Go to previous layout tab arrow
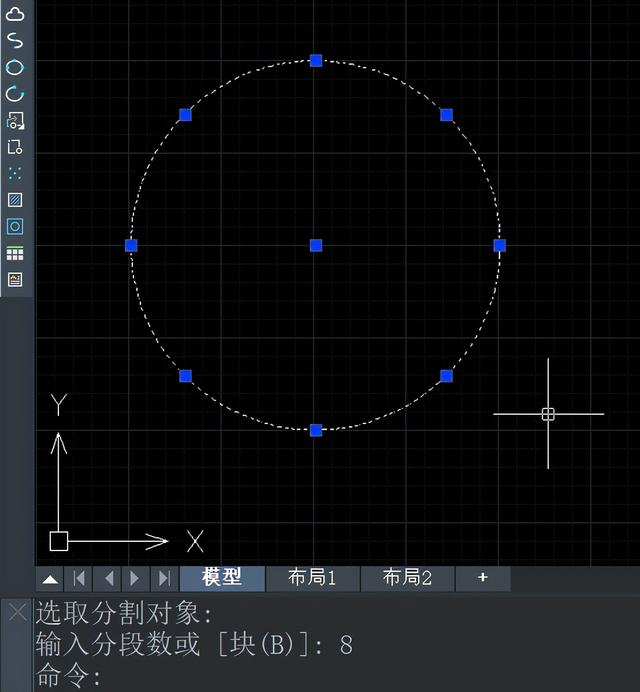The height and width of the screenshot is (692, 640). 107,579
